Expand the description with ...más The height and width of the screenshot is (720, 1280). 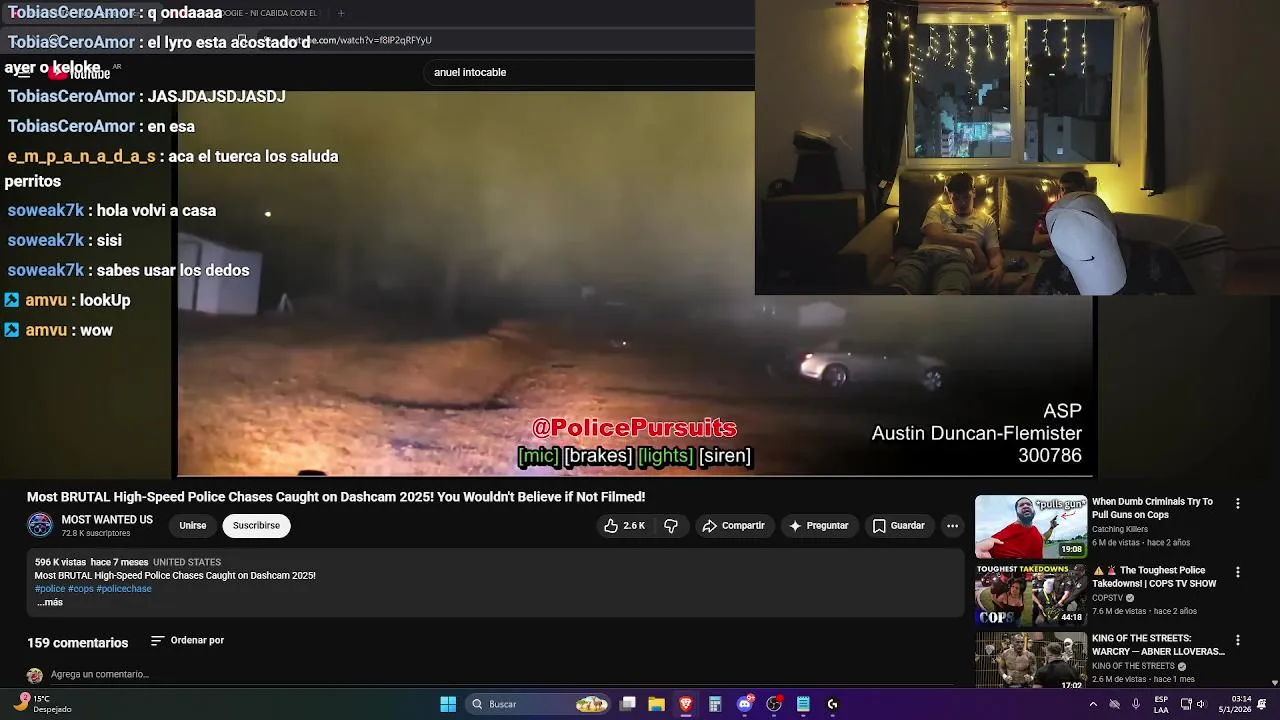50,603
